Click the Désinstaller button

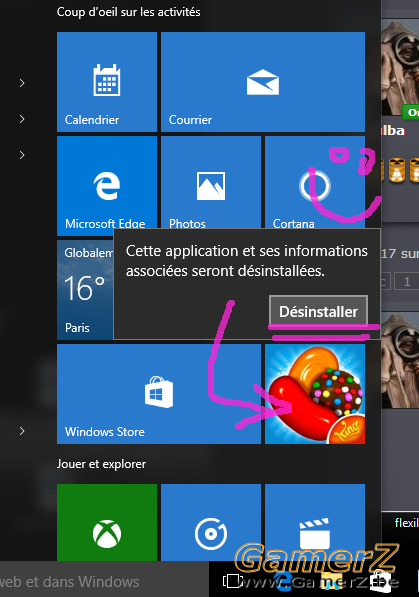coord(318,311)
